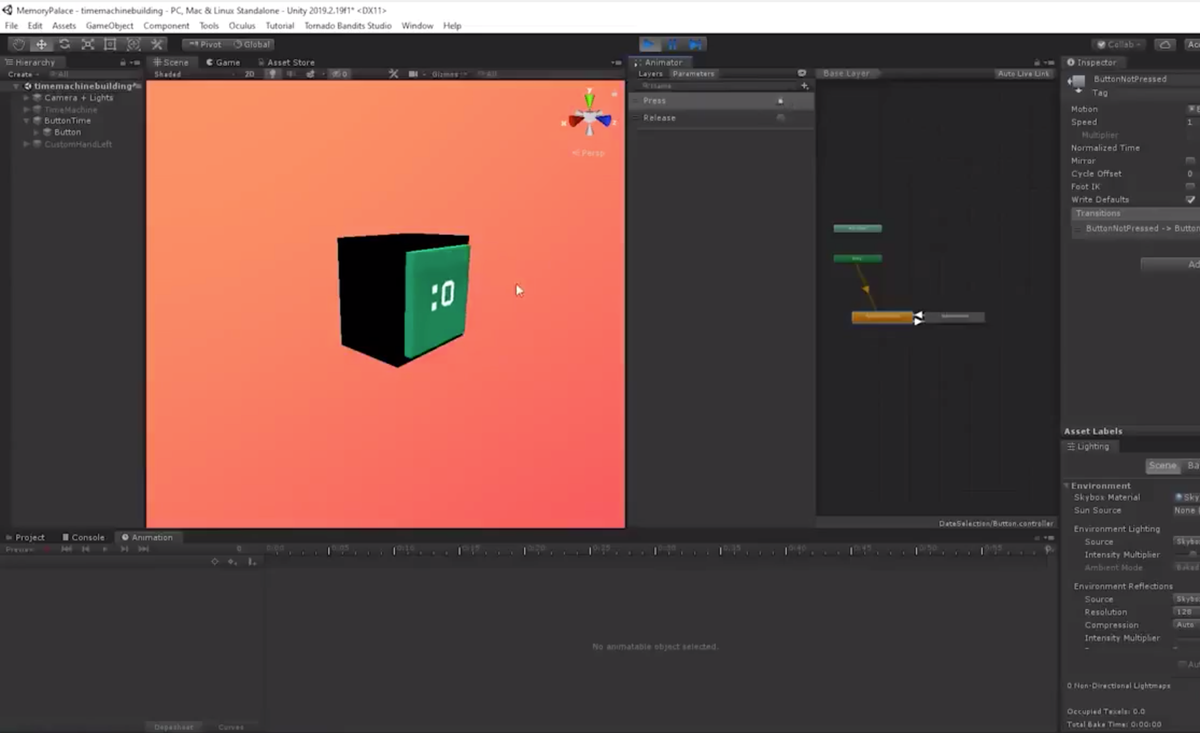Viewport: 1200px width, 733px height.
Task: Select the Hand tool in the toolbar
Action: 18,44
